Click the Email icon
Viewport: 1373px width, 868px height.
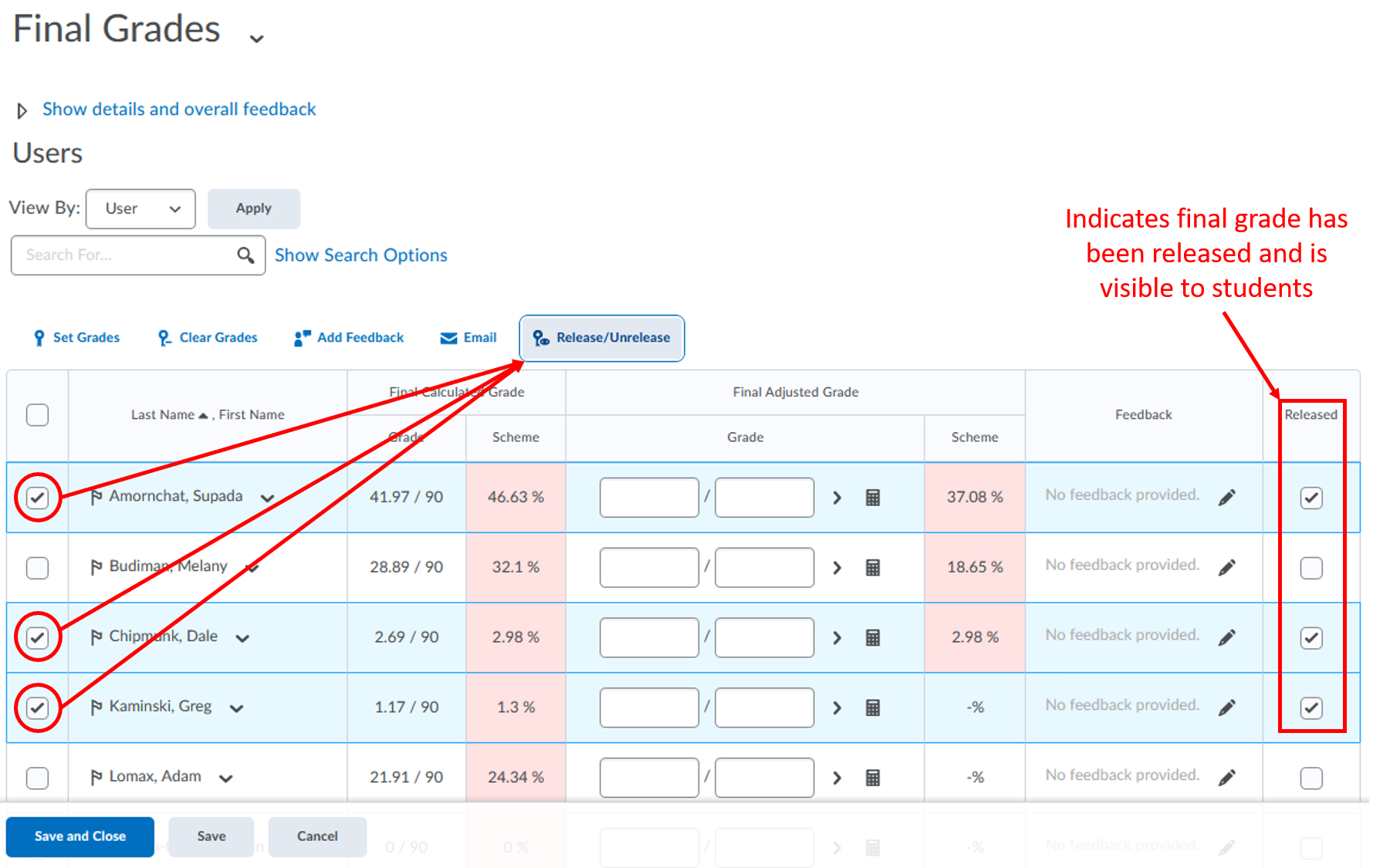448,337
